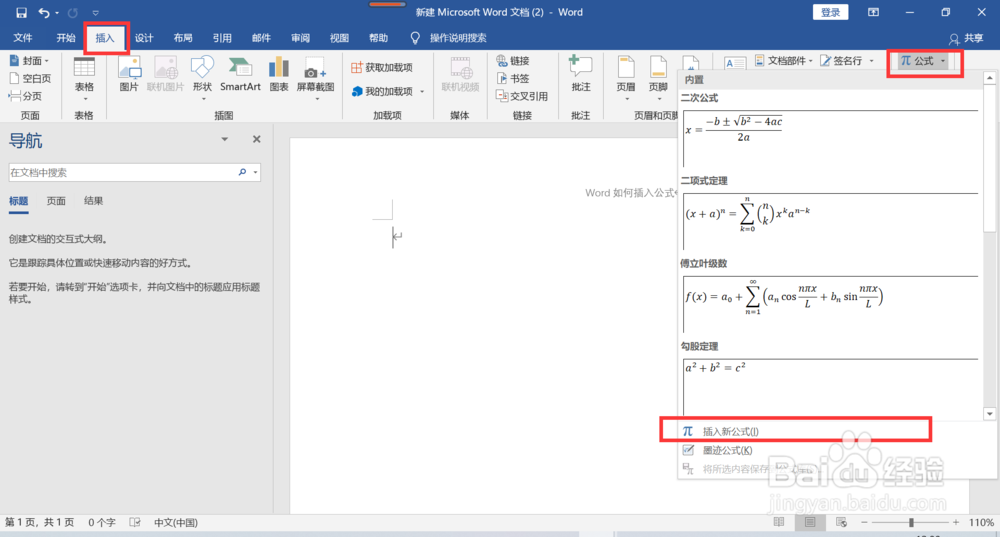
Task: Open the 页脚 footer dropdown
Action: click(658, 79)
